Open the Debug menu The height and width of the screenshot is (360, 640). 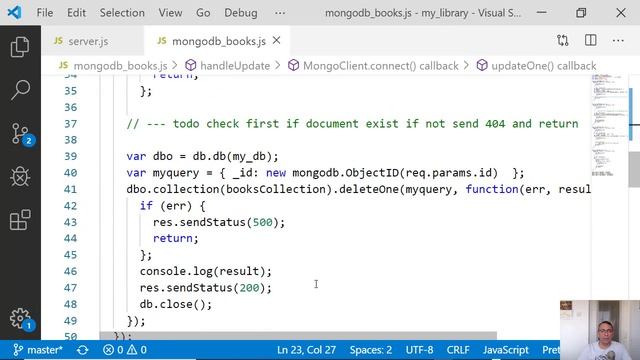point(241,13)
